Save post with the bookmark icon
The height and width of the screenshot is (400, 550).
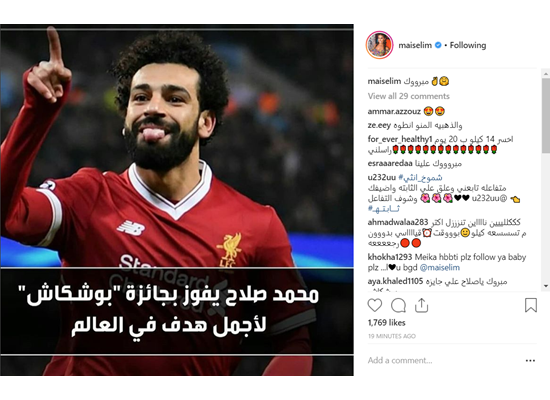531,305
